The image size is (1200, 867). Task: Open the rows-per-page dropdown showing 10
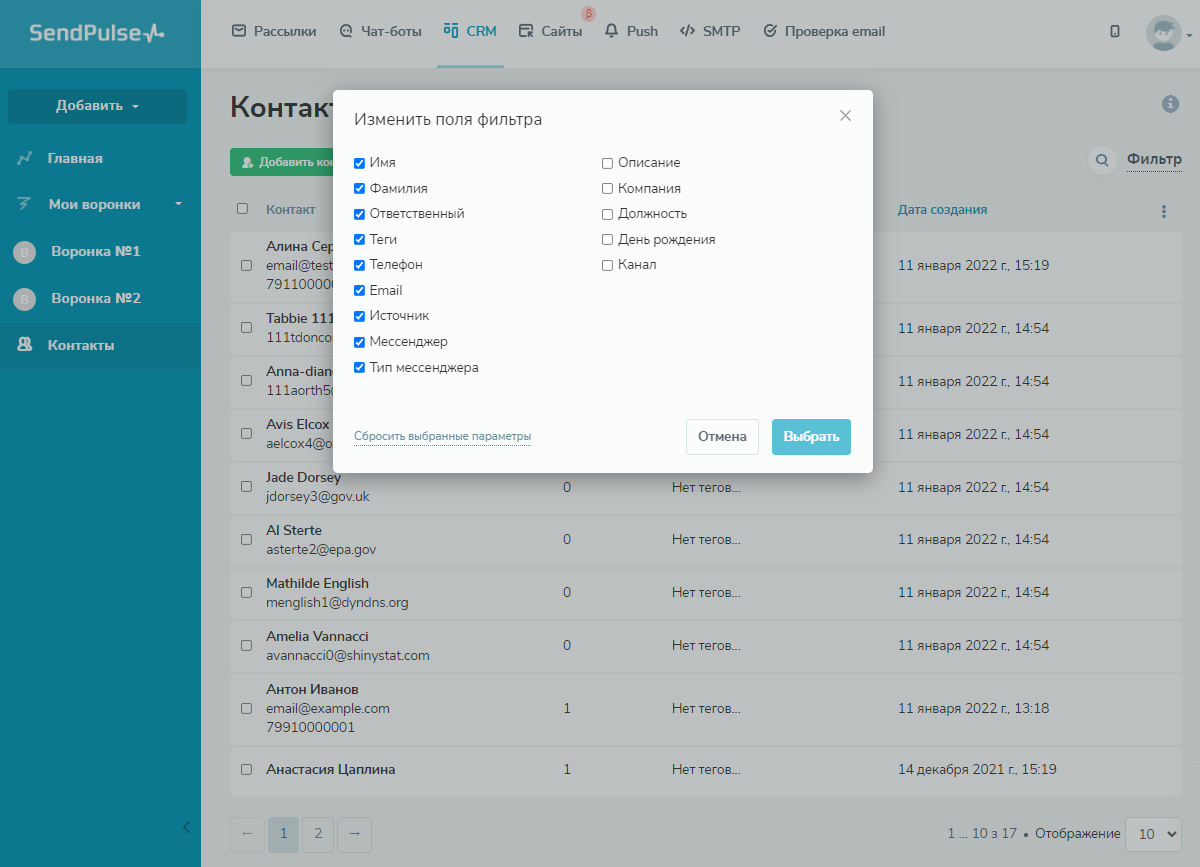(1153, 833)
